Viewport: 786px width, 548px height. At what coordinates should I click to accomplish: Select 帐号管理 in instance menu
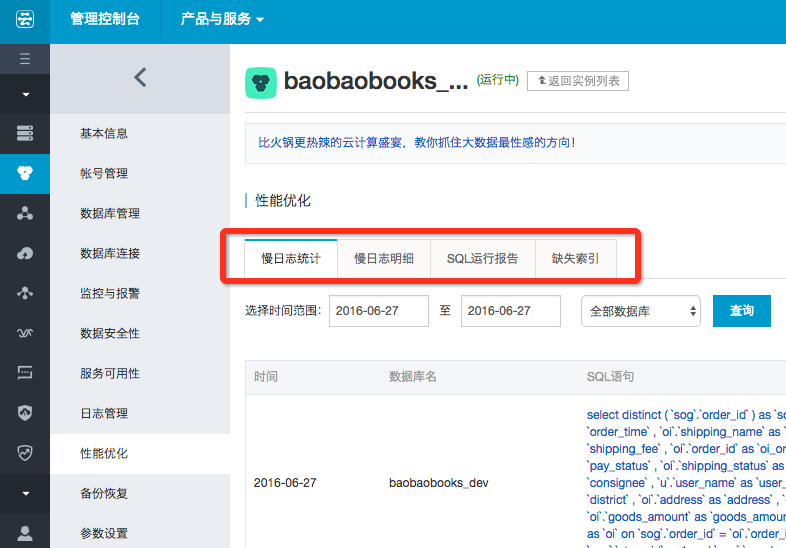coord(104,173)
